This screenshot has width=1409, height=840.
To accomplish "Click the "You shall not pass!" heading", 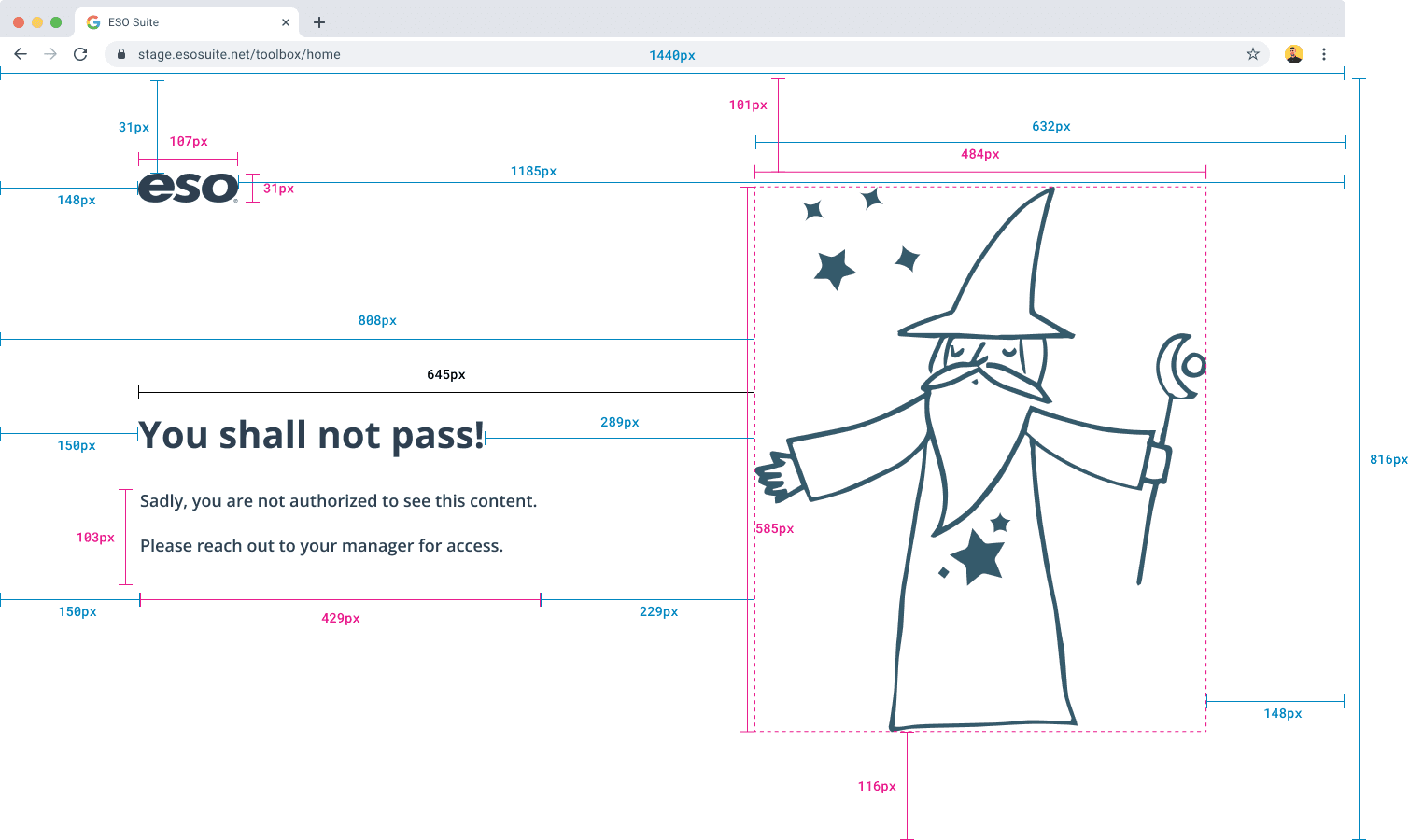I will tap(312, 435).
